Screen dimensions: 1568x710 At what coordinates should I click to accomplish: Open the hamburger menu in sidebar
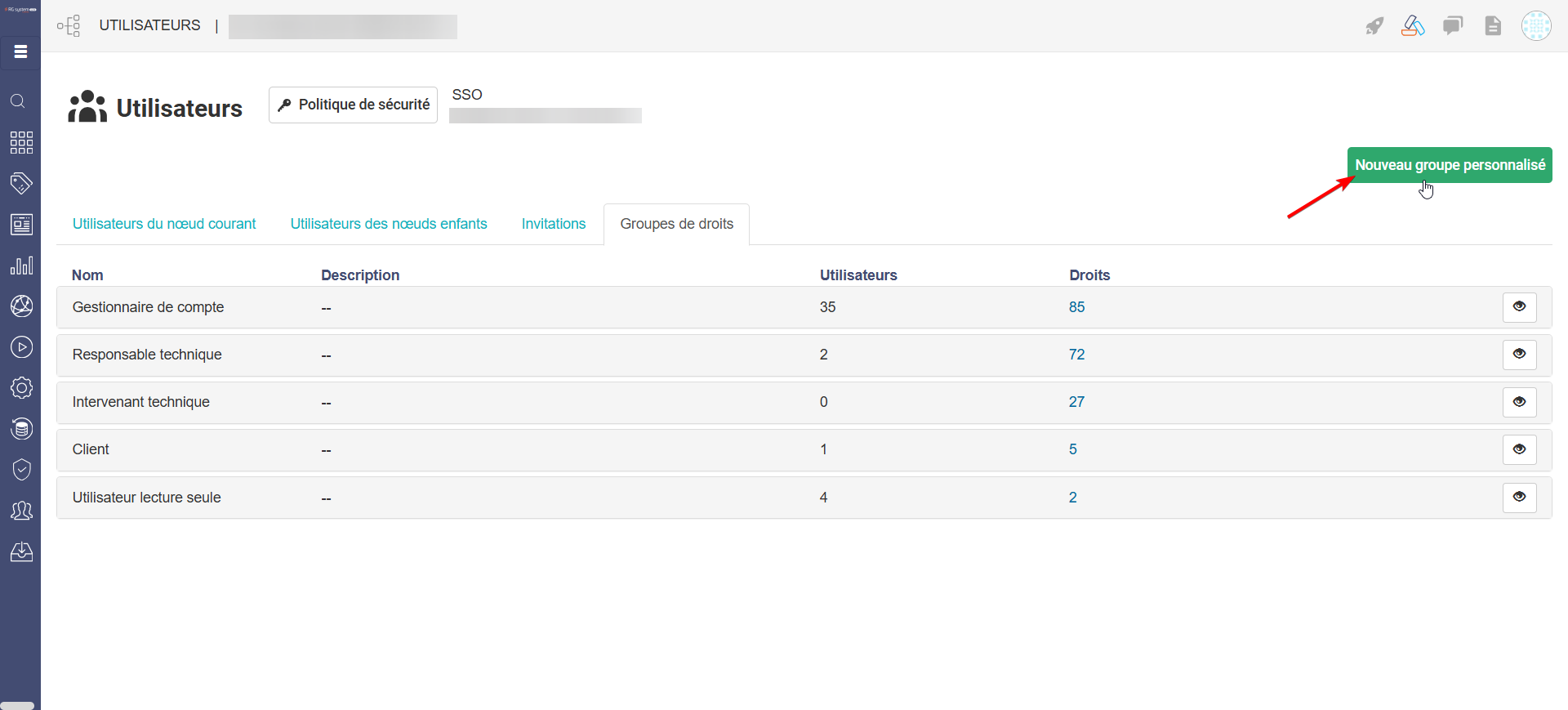click(20, 52)
